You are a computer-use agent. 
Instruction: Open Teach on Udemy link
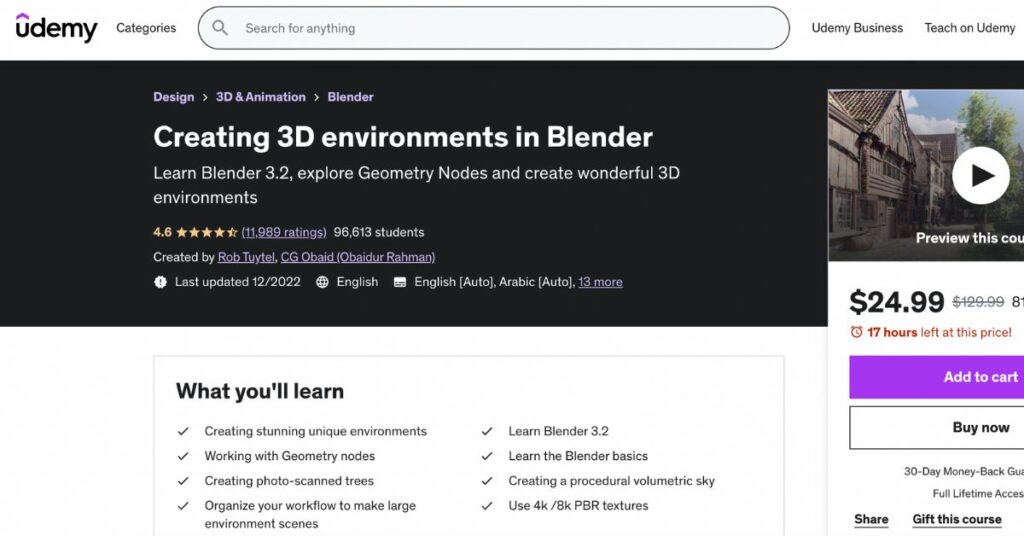[969, 28]
